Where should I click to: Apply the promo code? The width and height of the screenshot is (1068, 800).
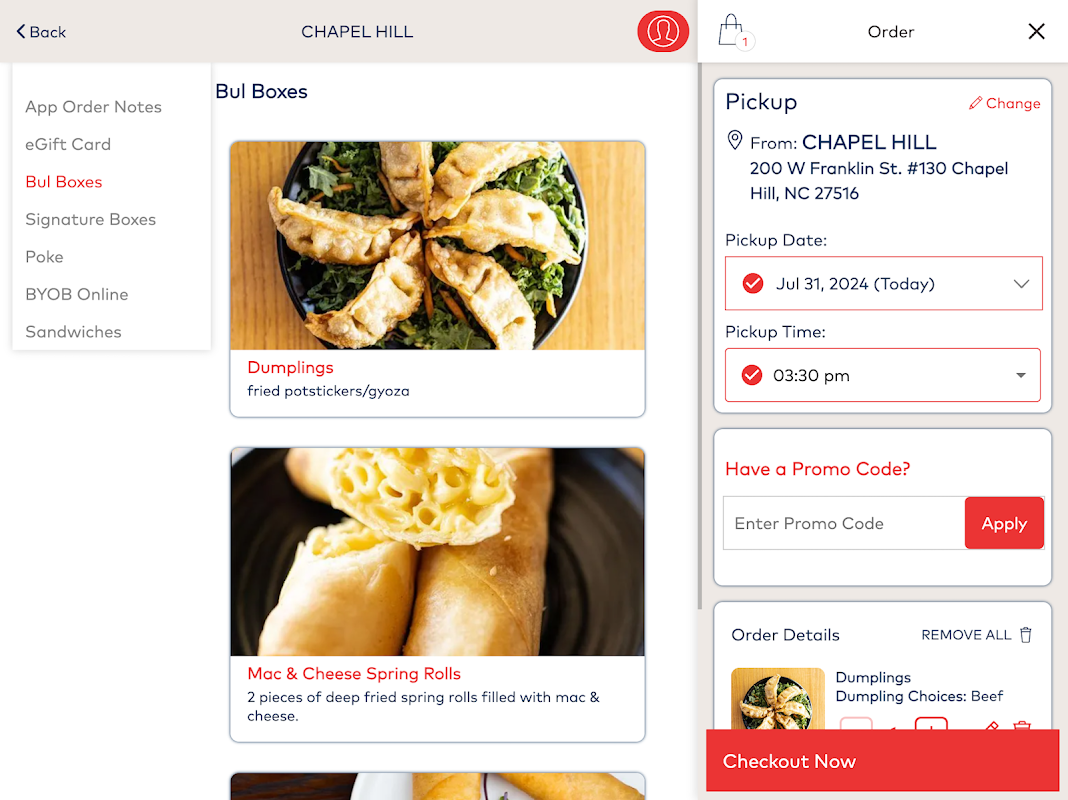(1004, 523)
